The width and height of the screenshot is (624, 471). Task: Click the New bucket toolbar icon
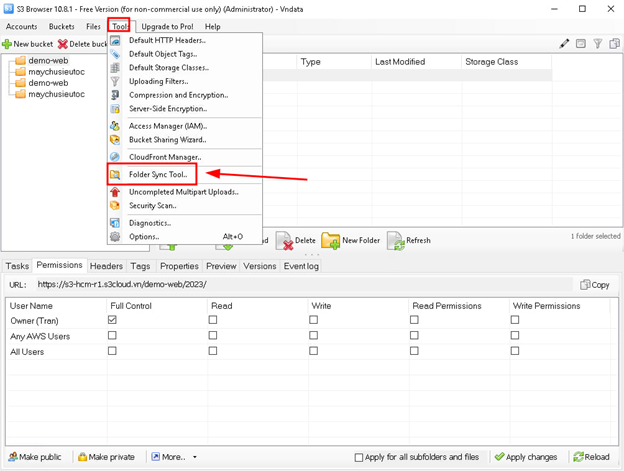(28, 44)
